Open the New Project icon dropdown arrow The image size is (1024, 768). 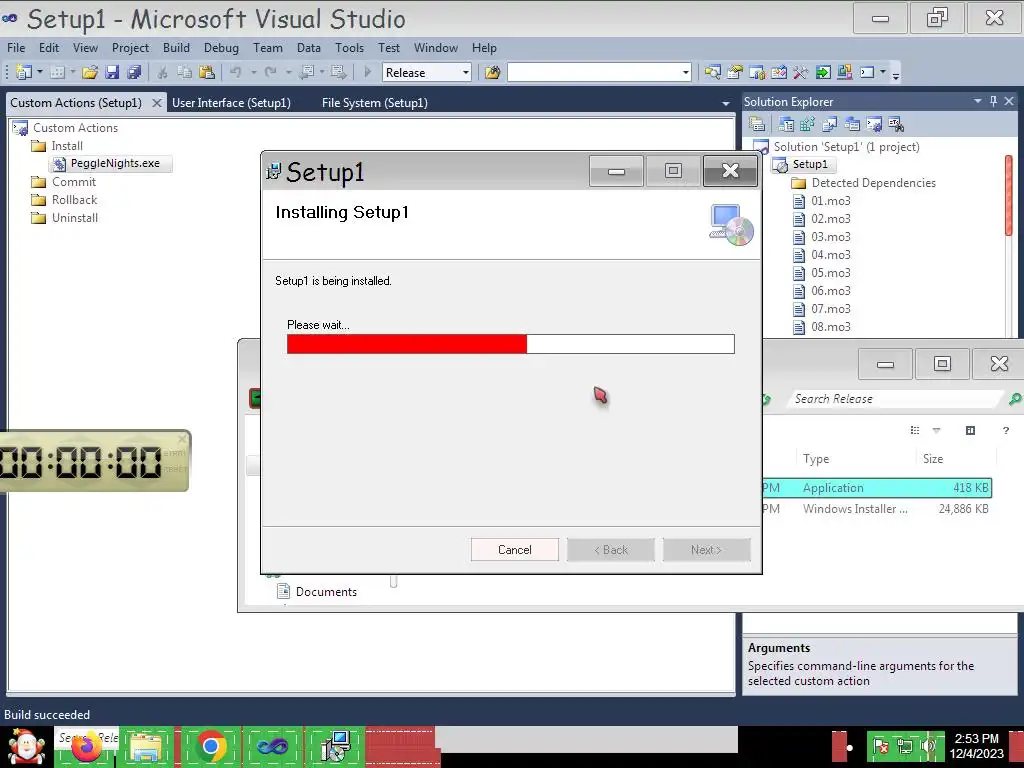click(x=40, y=72)
